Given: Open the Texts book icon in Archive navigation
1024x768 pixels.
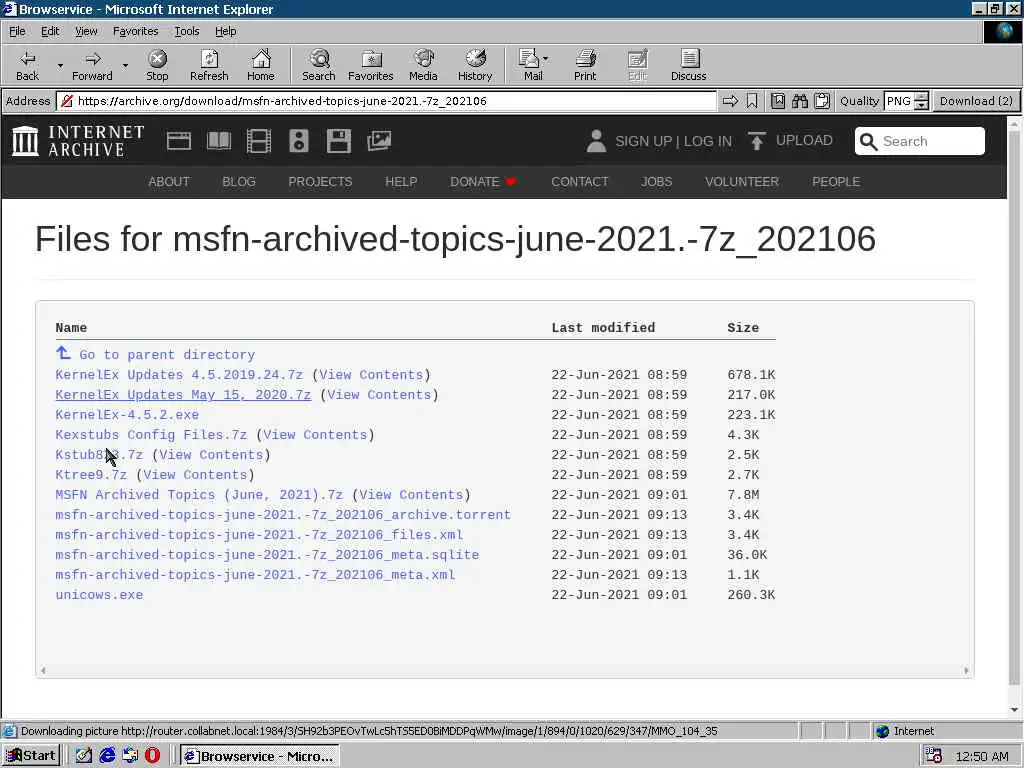Looking at the screenshot, I should pyautogui.click(x=219, y=141).
